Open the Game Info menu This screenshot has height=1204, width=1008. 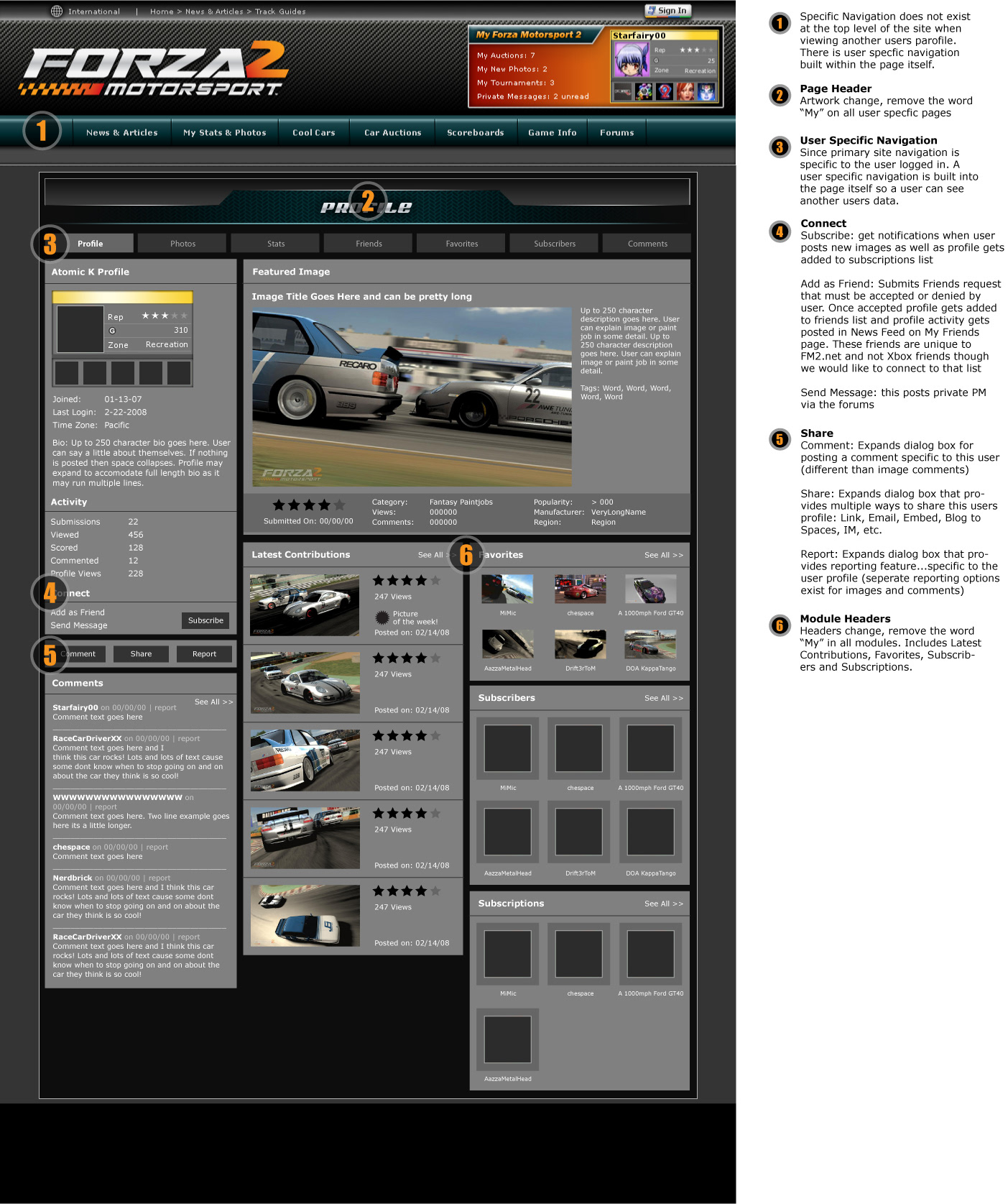click(x=552, y=133)
